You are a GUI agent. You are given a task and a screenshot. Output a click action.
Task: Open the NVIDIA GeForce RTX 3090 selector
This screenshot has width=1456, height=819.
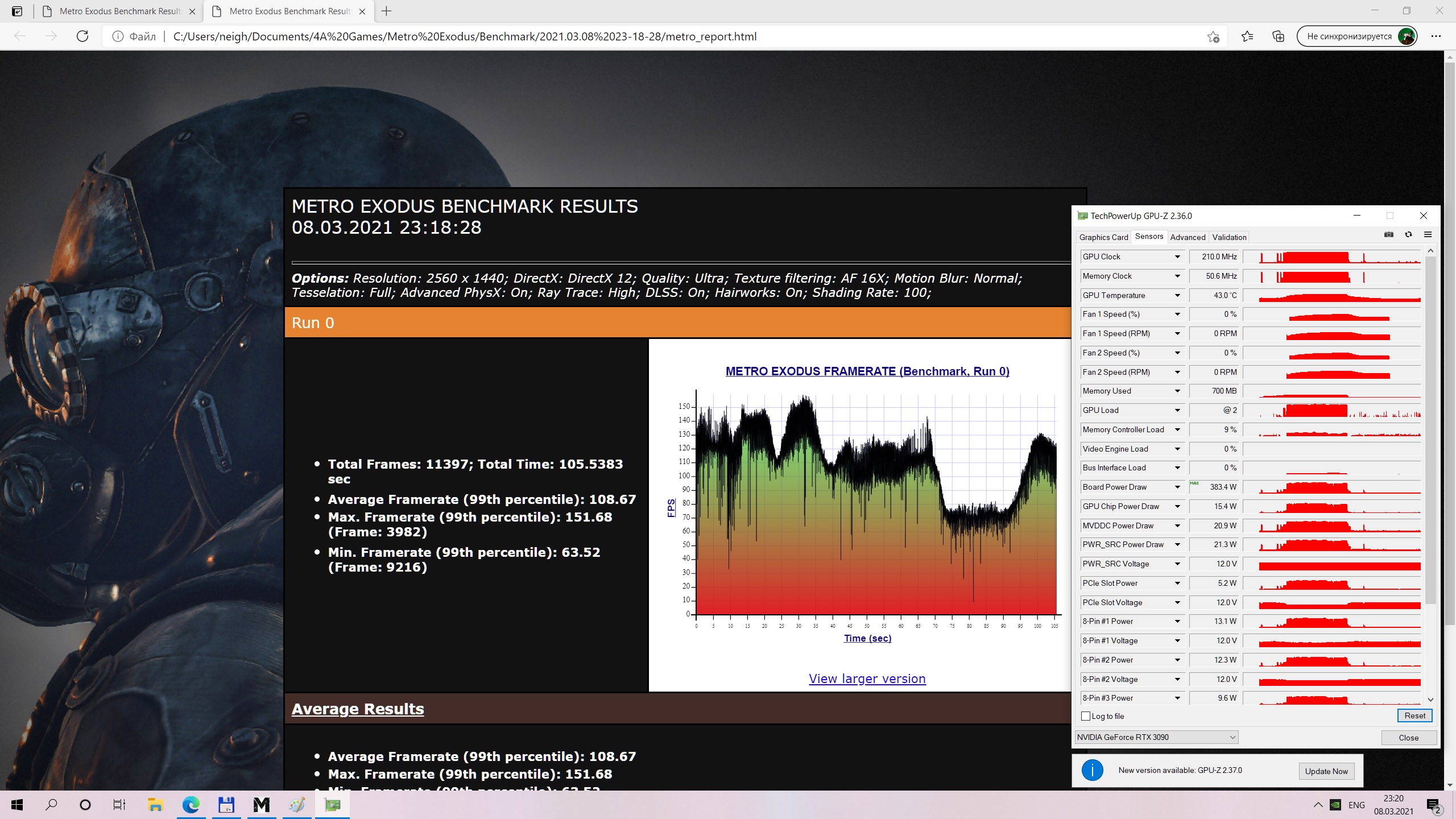click(1156, 737)
